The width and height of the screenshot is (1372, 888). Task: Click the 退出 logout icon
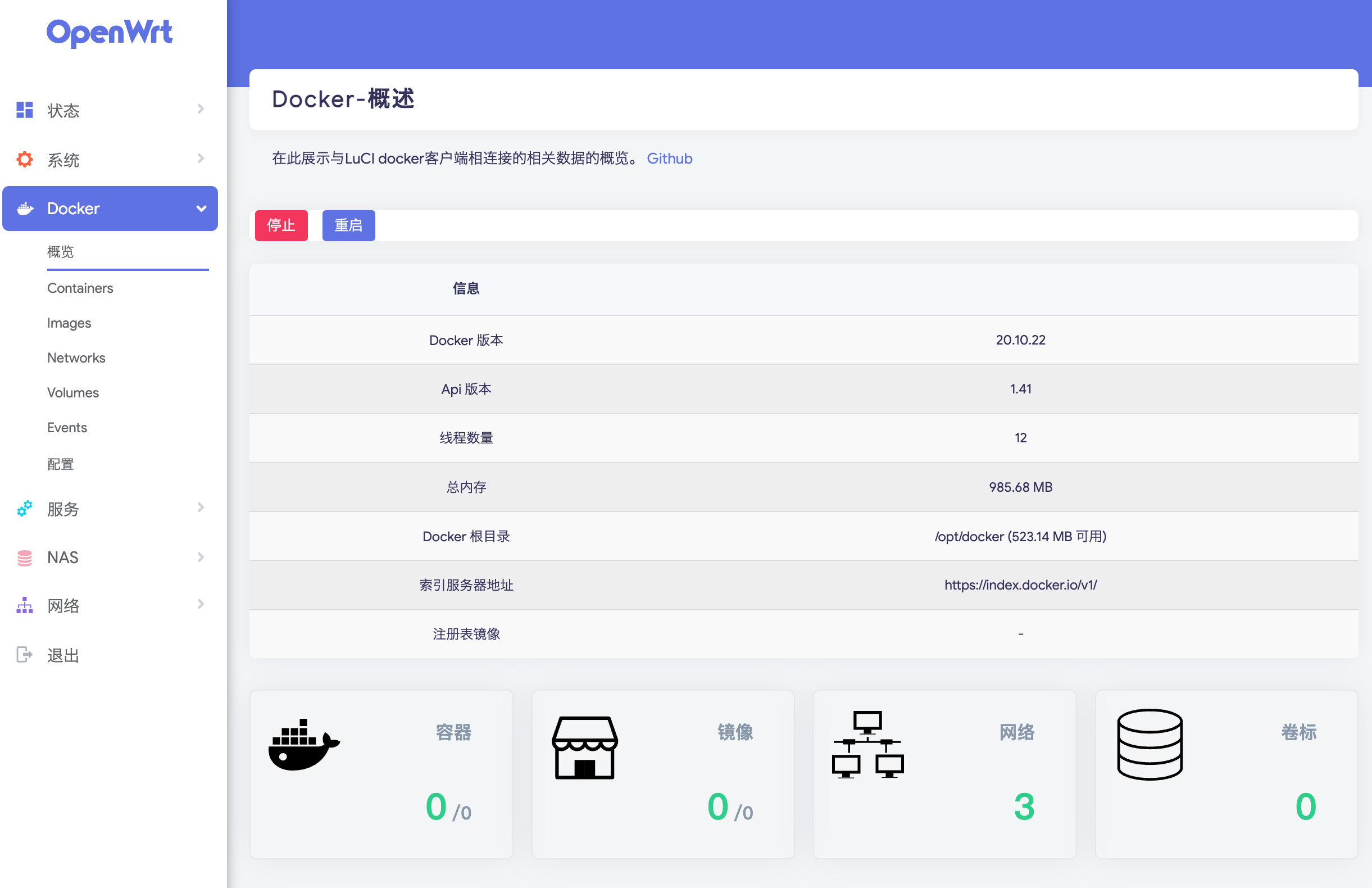(x=24, y=654)
